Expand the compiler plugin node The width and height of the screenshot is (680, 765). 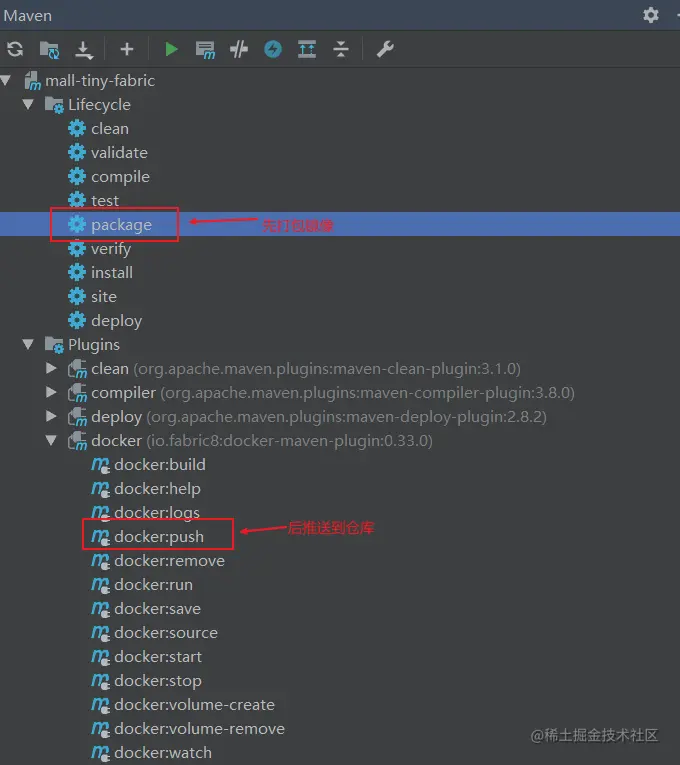51,392
